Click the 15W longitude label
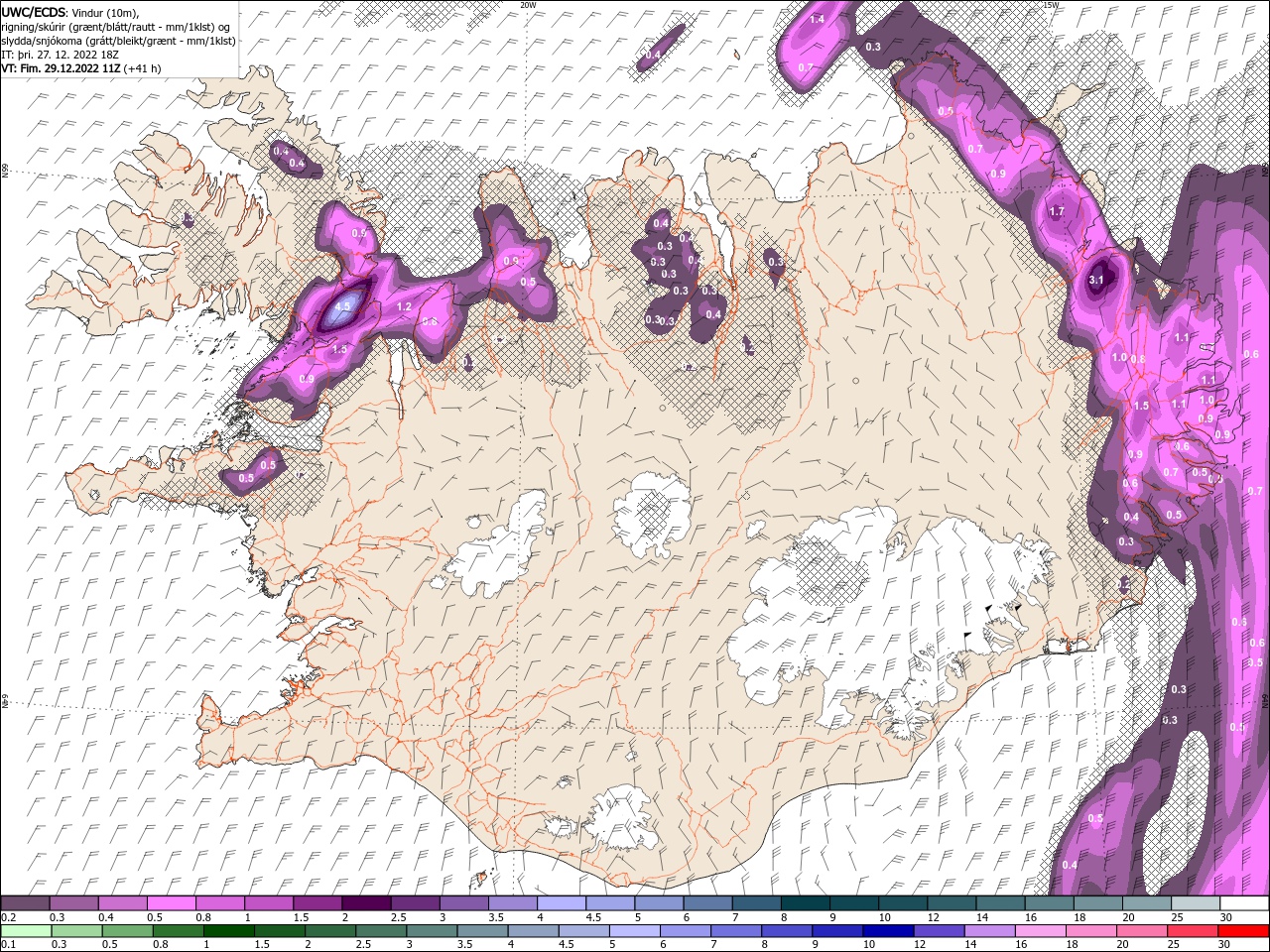Screen dimensions: 1270x952 pyautogui.click(x=1051, y=5)
